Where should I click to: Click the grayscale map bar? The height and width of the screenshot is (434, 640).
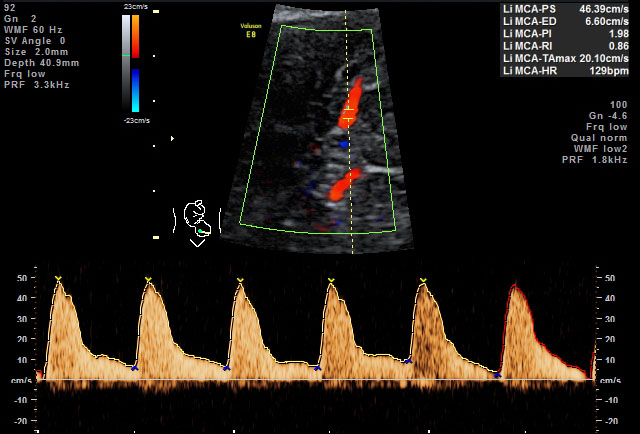126,61
